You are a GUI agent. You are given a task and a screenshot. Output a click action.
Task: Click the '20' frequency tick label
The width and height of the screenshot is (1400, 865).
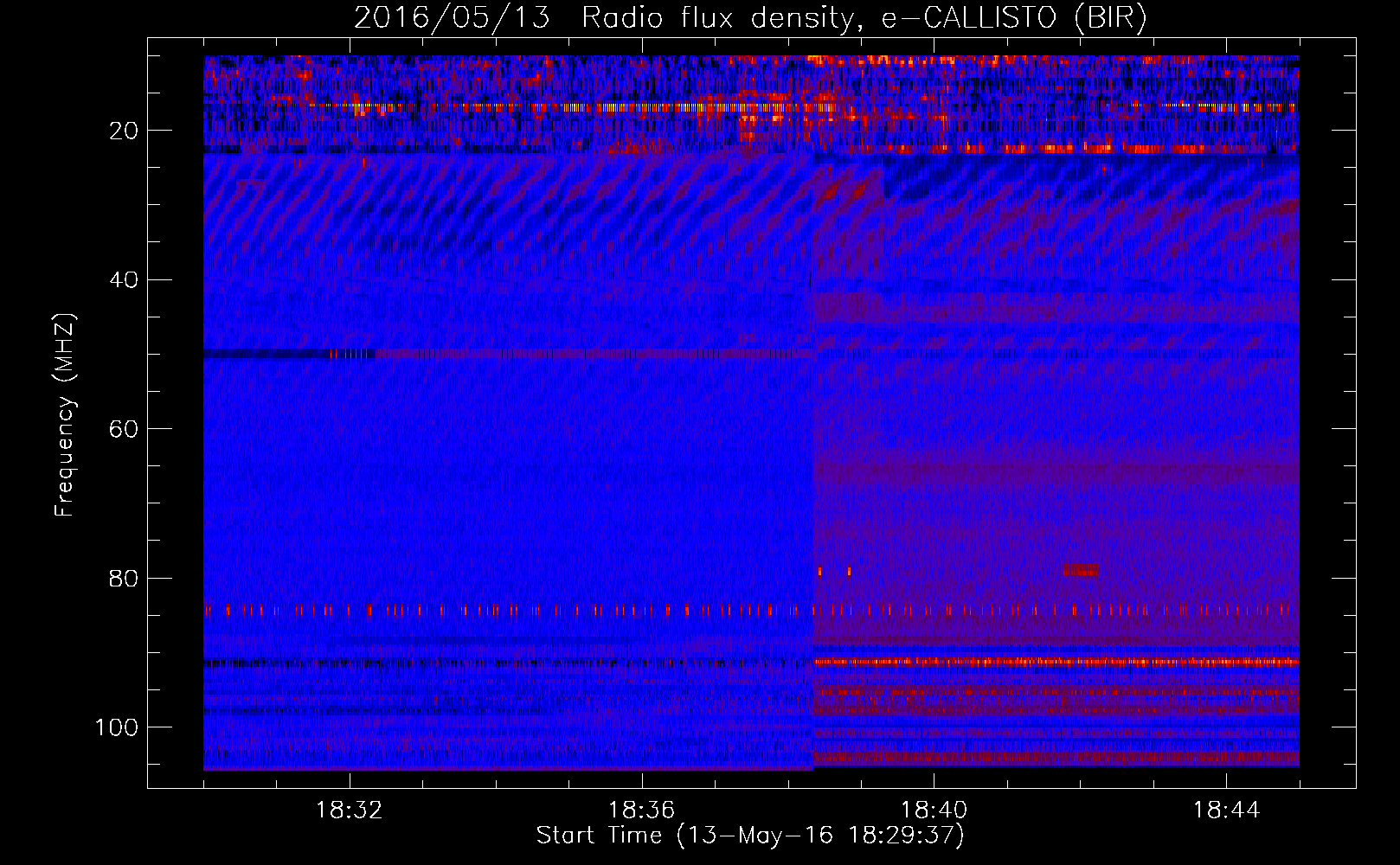(x=125, y=131)
